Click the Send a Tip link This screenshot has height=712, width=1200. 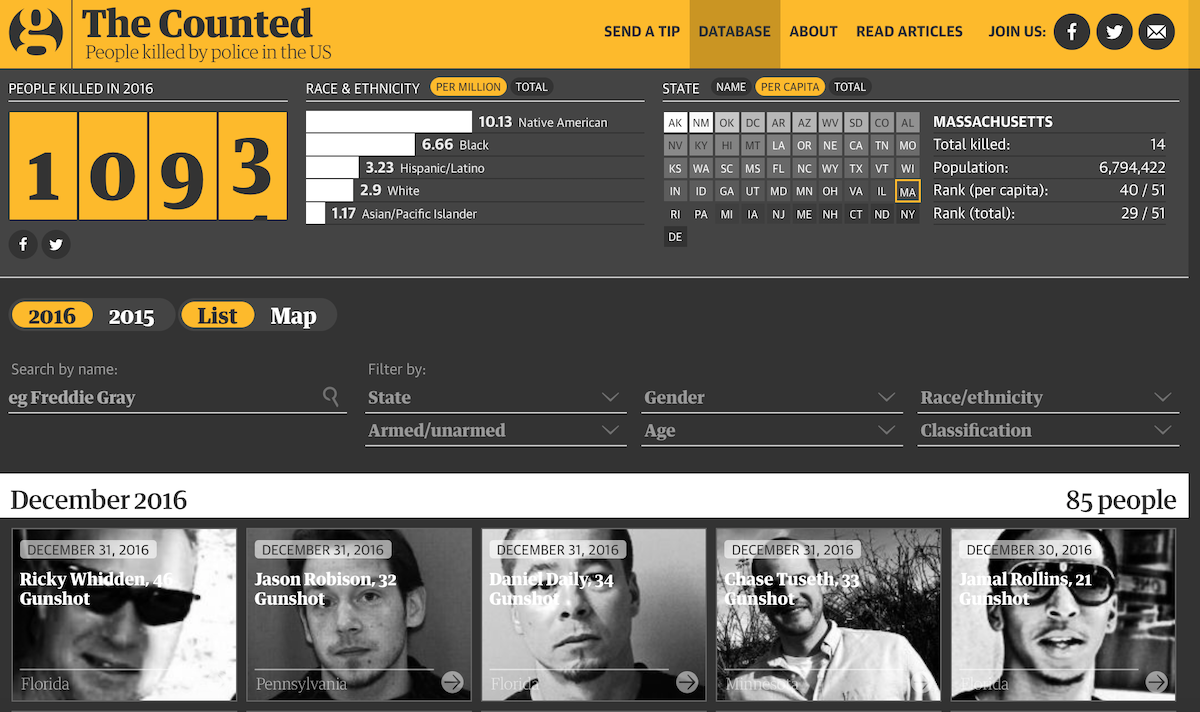point(641,32)
